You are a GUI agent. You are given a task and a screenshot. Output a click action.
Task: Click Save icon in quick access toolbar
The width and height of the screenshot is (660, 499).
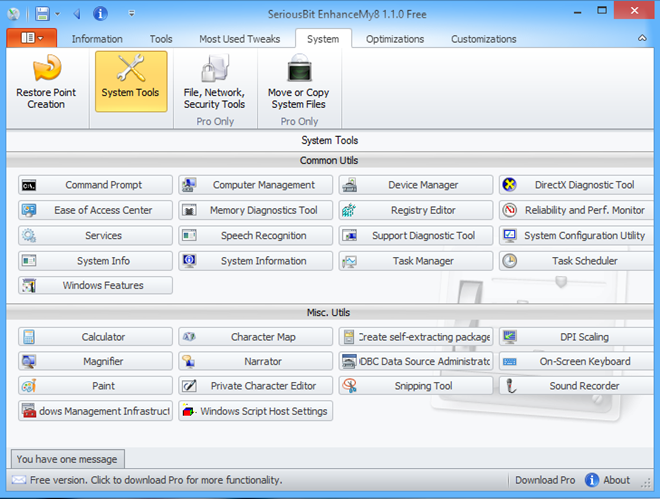coord(42,14)
